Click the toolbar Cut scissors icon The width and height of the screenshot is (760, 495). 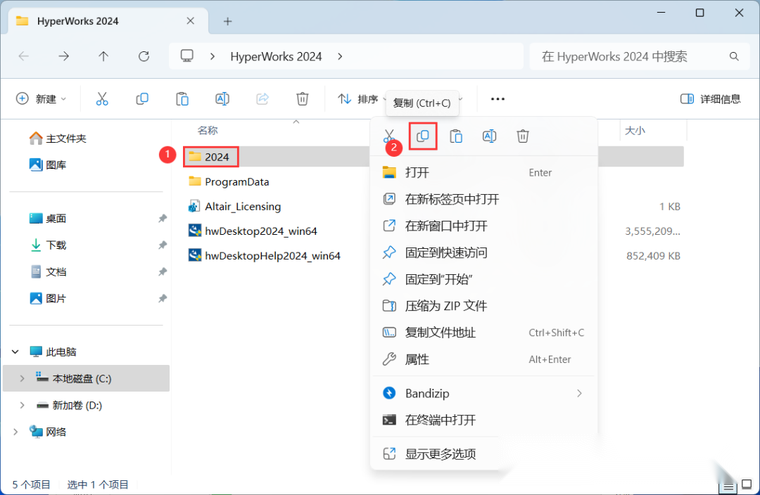point(102,99)
